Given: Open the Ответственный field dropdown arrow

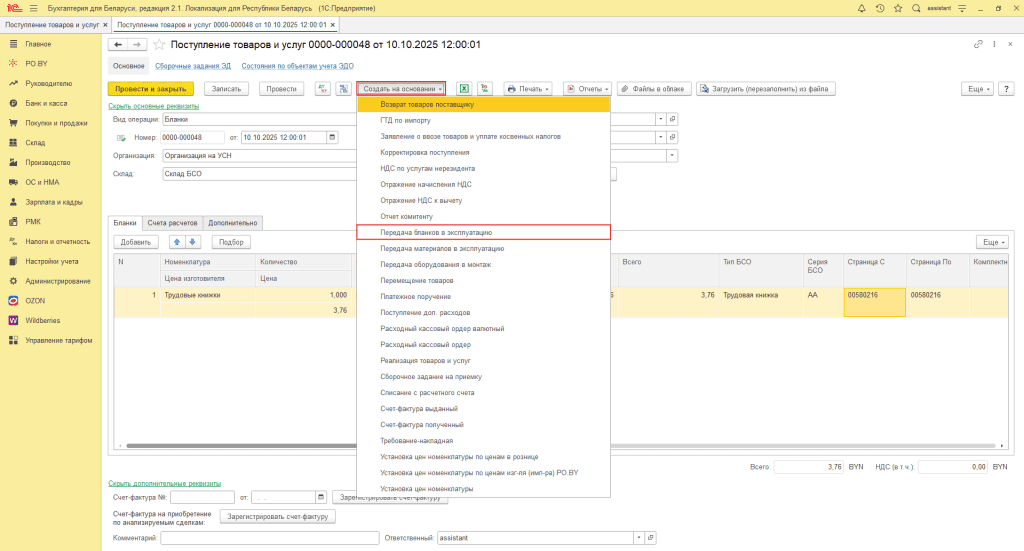Looking at the screenshot, I should [x=639, y=538].
